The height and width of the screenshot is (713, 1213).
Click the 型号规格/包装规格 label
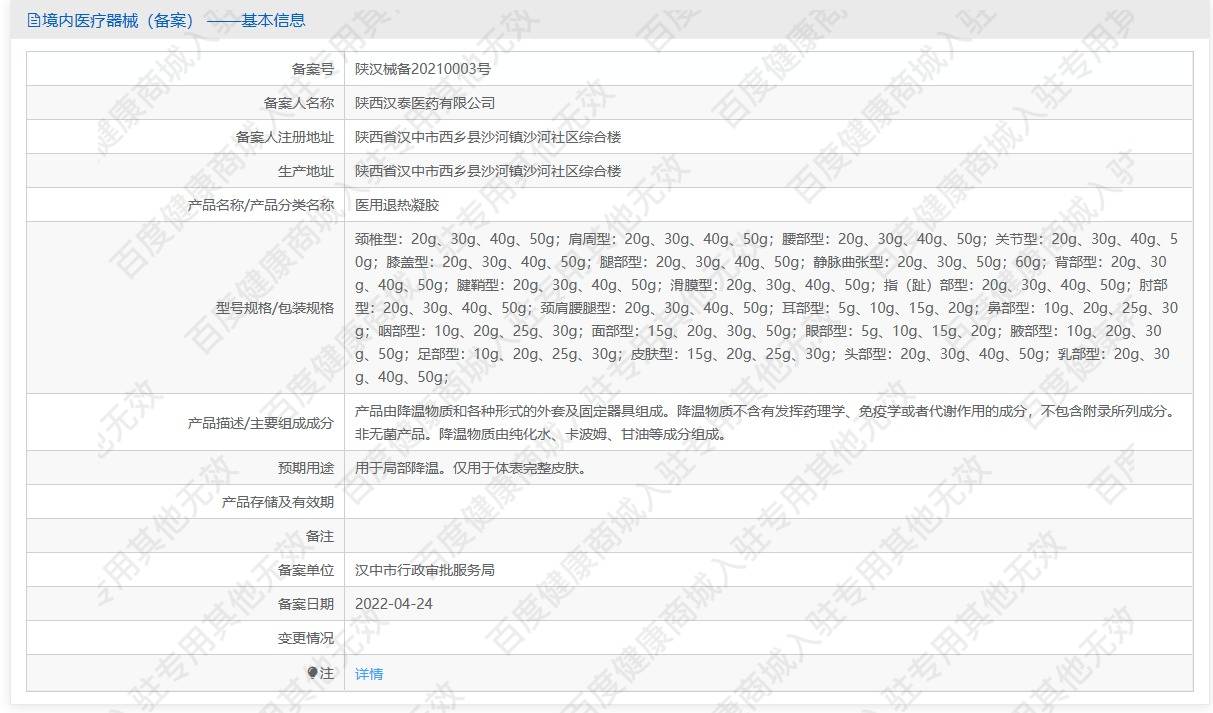coord(275,308)
